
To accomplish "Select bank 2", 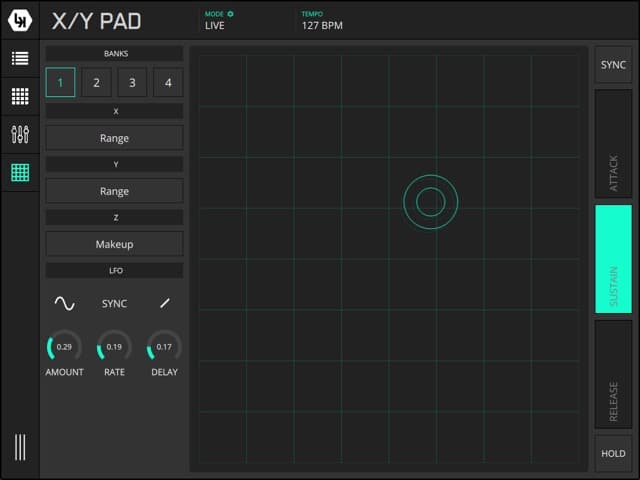I will (96, 82).
